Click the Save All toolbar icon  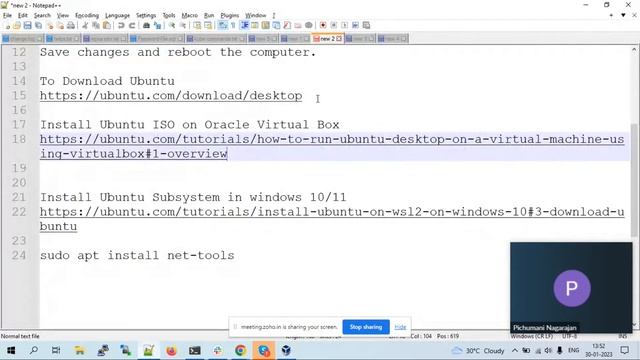click(38, 25)
